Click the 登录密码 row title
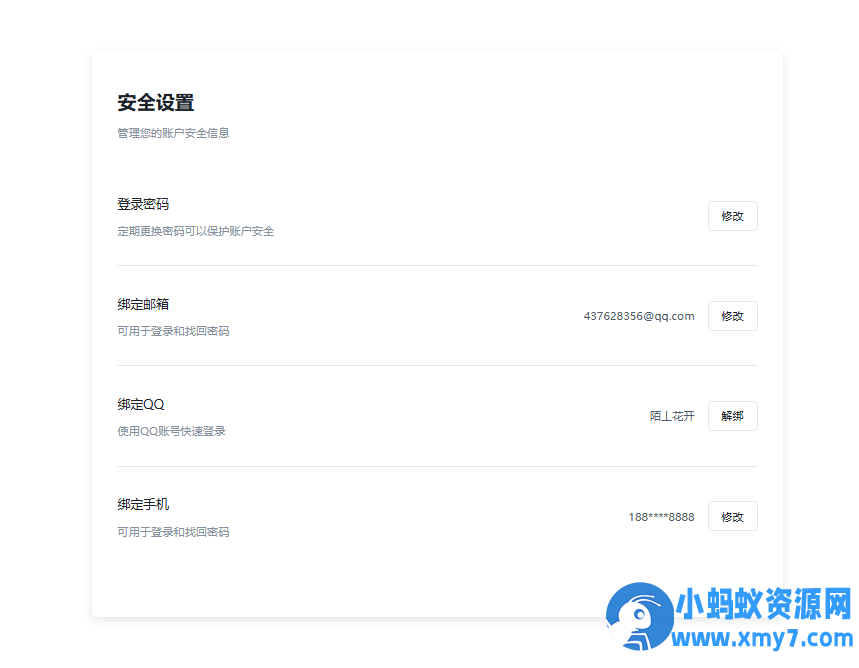This screenshot has height=668, width=859. point(143,204)
